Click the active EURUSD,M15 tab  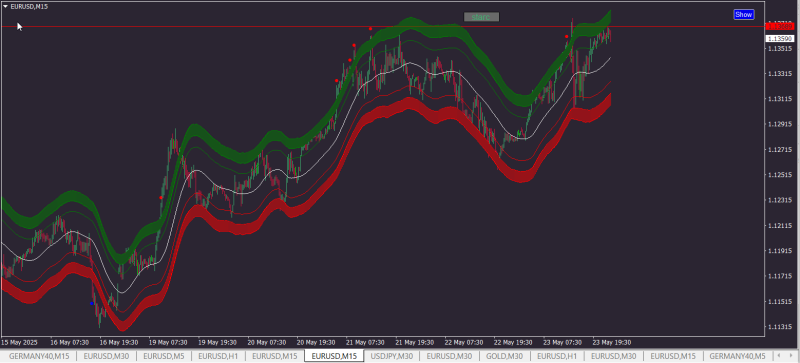tap(334, 356)
